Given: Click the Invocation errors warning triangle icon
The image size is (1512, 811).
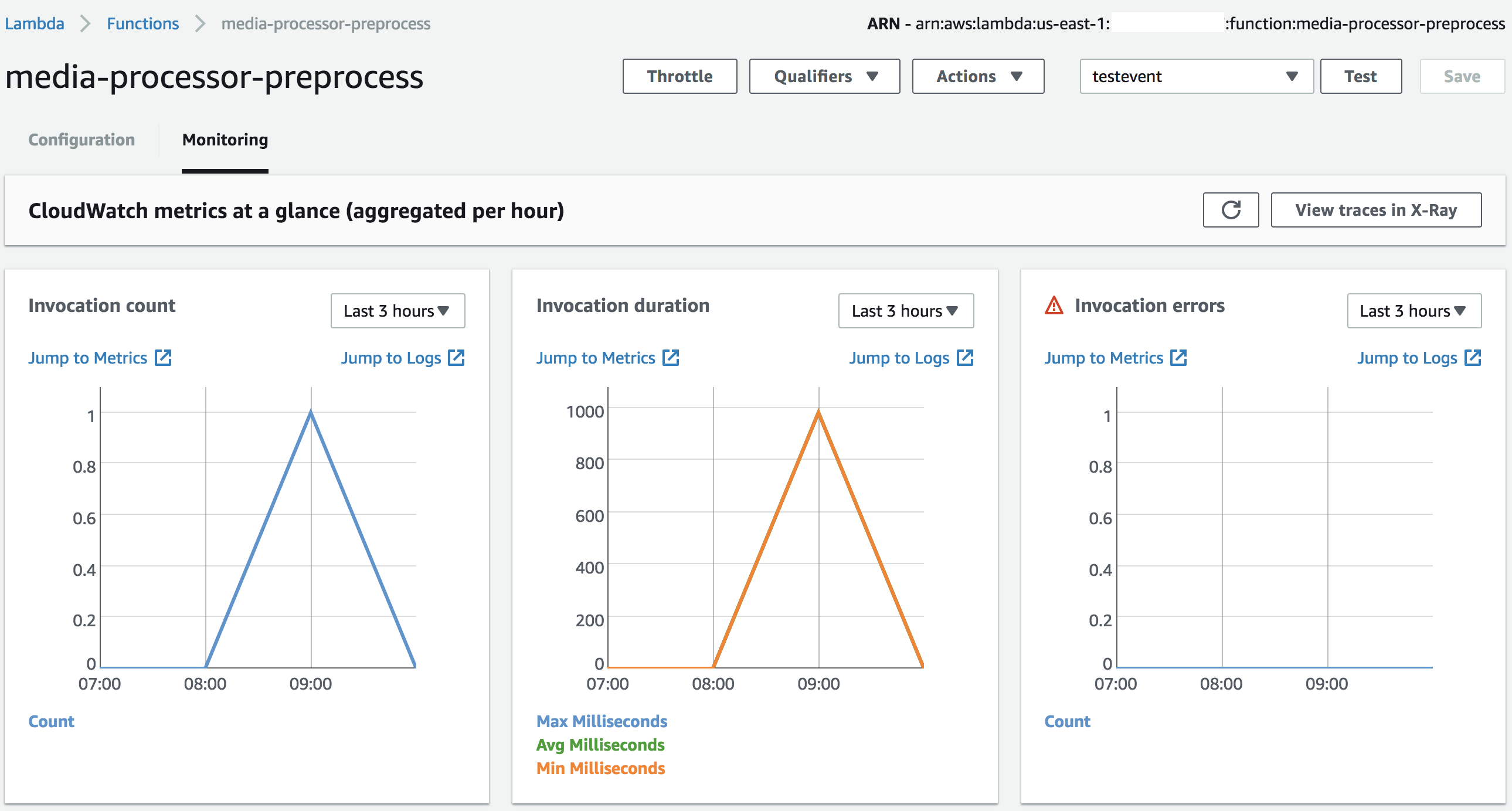Looking at the screenshot, I should pyautogui.click(x=1054, y=306).
